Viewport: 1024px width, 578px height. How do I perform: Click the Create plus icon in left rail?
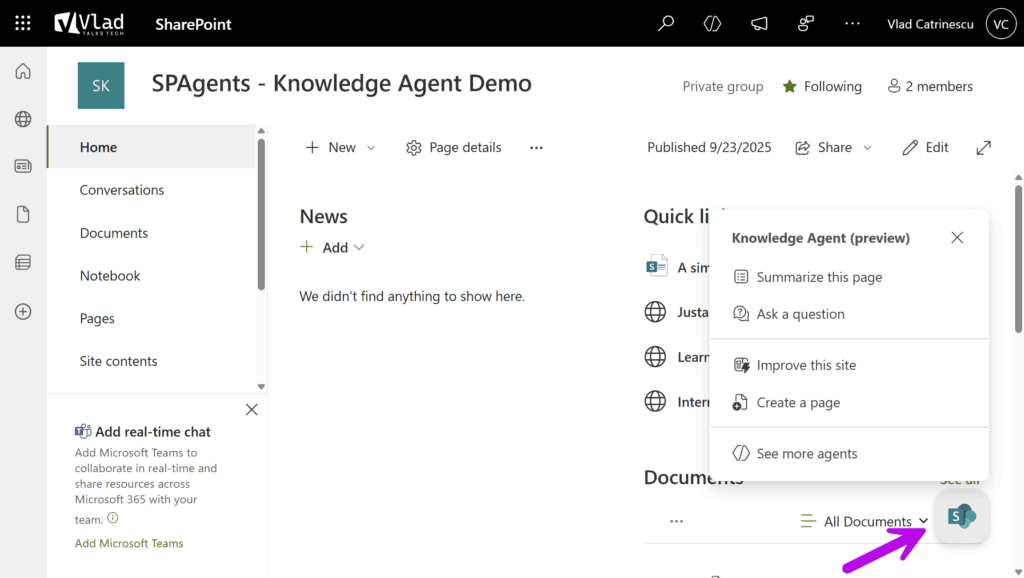pyautogui.click(x=23, y=311)
